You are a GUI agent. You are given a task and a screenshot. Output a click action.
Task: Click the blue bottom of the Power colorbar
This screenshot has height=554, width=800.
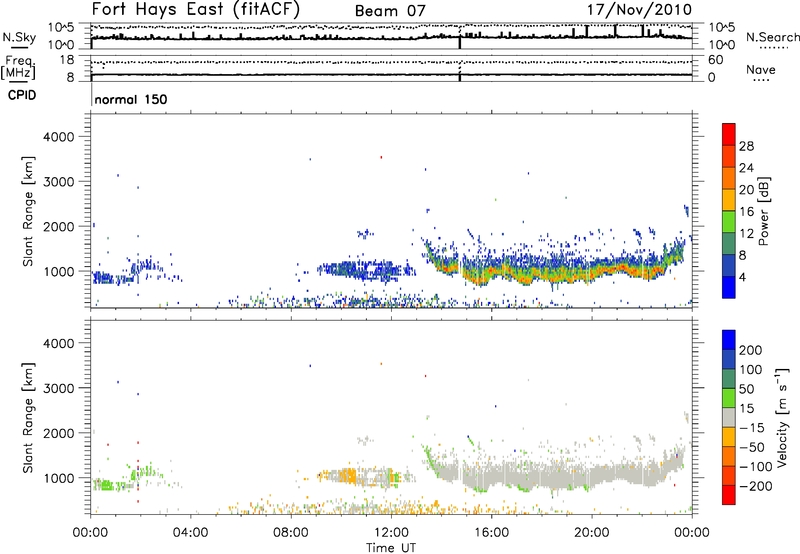point(729,288)
